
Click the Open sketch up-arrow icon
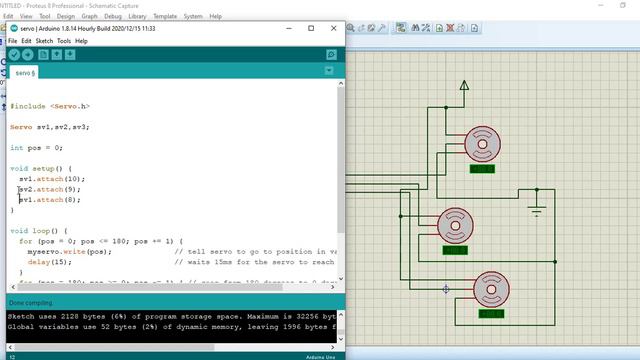click(57, 54)
